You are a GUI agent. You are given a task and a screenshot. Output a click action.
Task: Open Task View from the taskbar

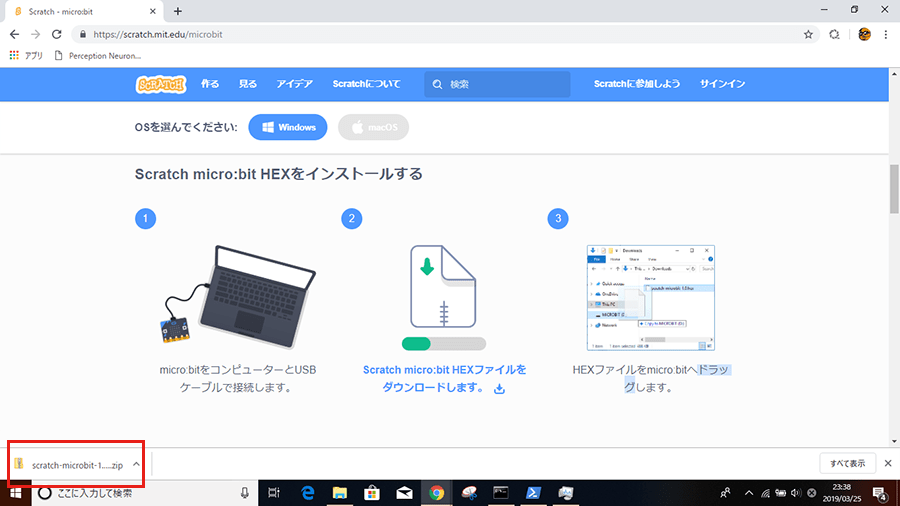click(274, 493)
